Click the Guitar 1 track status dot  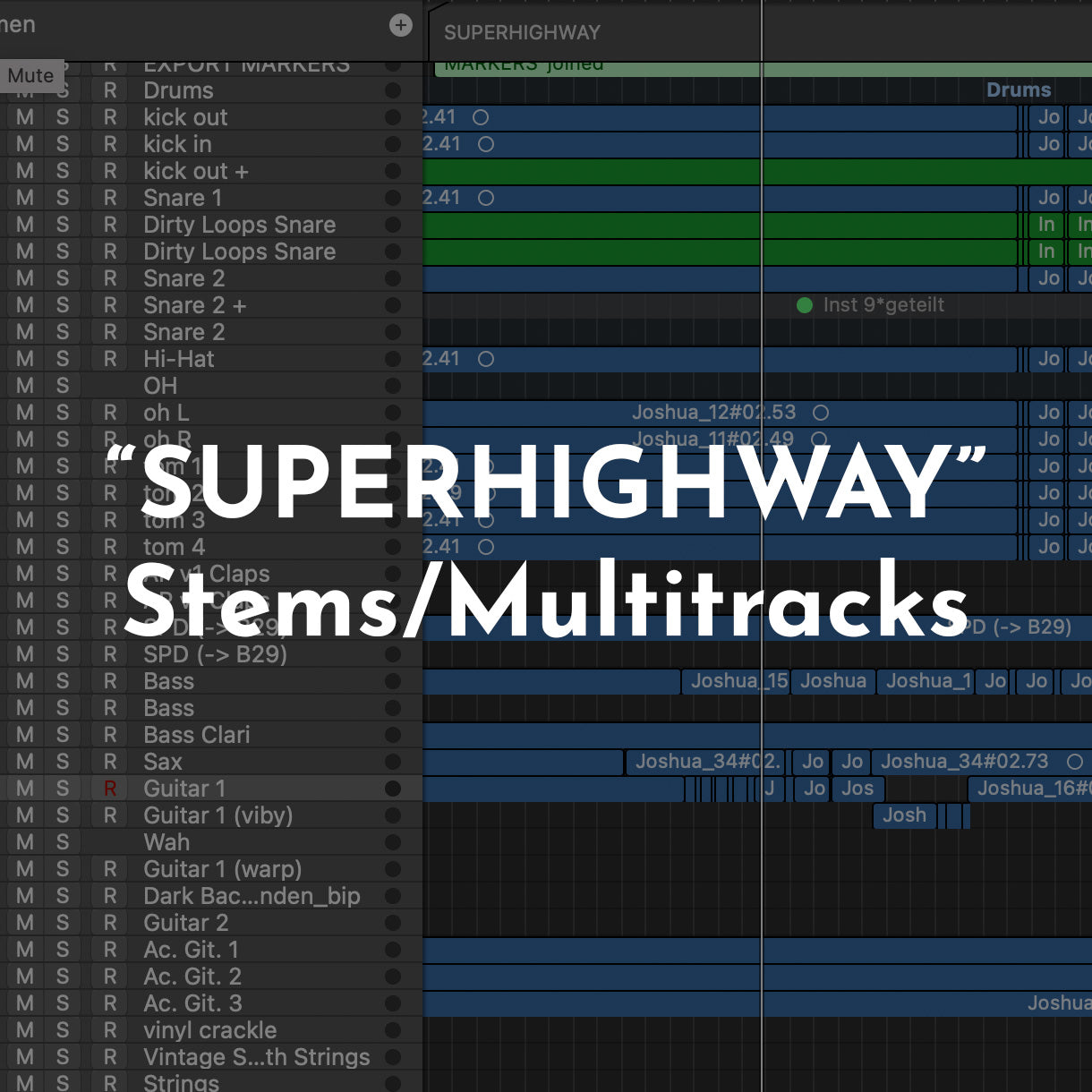tap(392, 789)
